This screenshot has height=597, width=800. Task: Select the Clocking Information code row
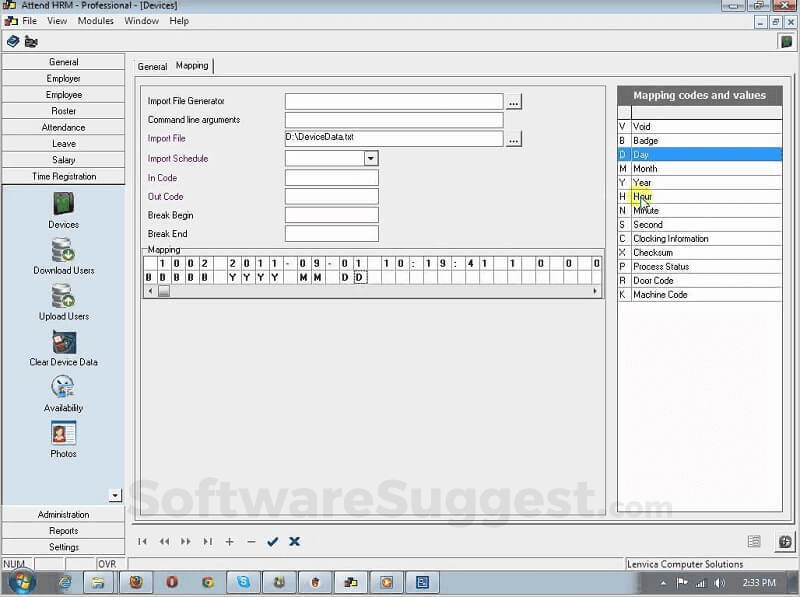click(x=699, y=238)
